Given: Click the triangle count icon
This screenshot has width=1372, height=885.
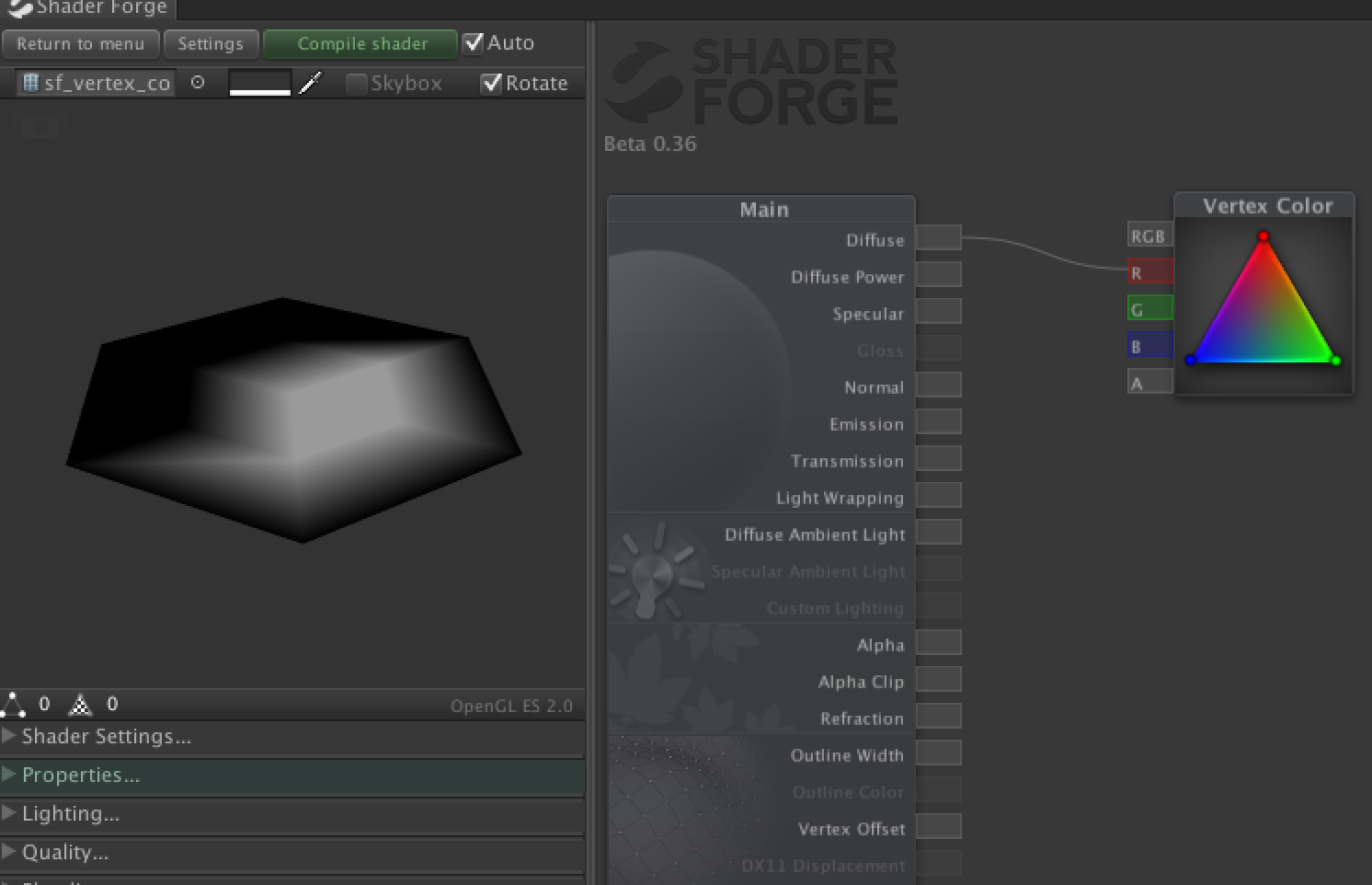Looking at the screenshot, I should (81, 705).
